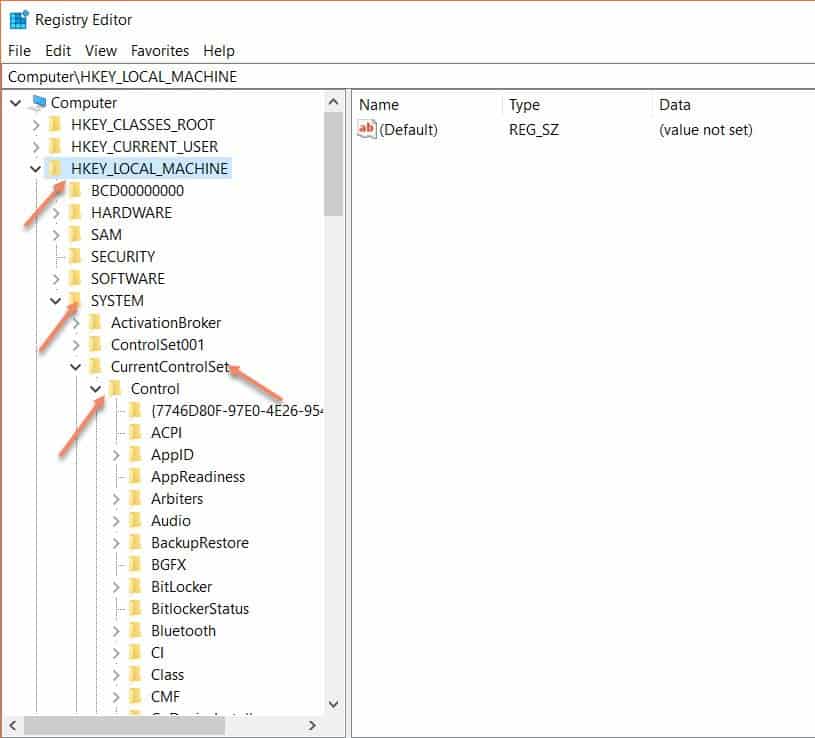This screenshot has width=815, height=738.
Task: Click the Registry Editor app icon
Action: tap(18, 19)
